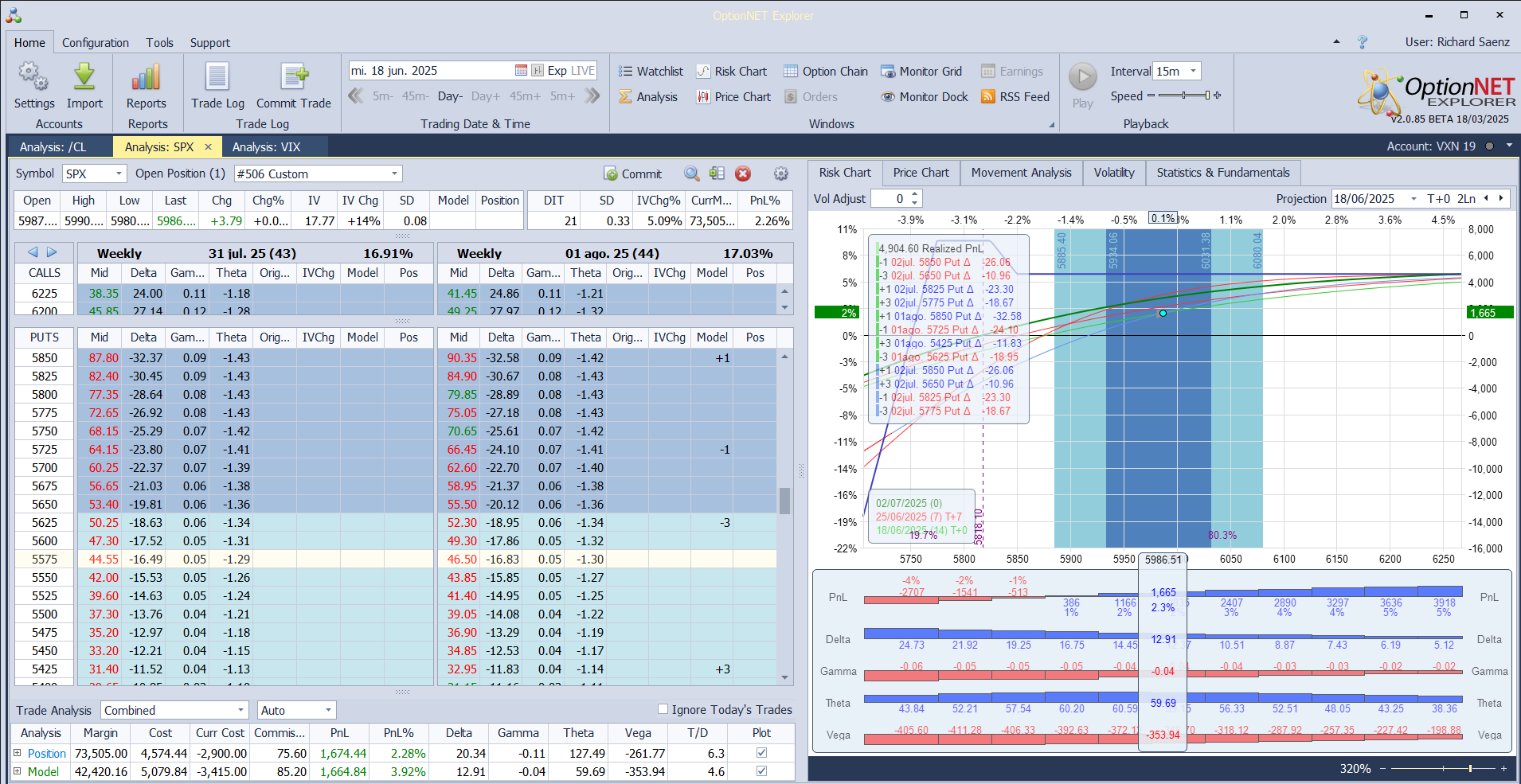Open the Settings gear icon
The width and height of the screenshot is (1521, 784).
pos(33,78)
